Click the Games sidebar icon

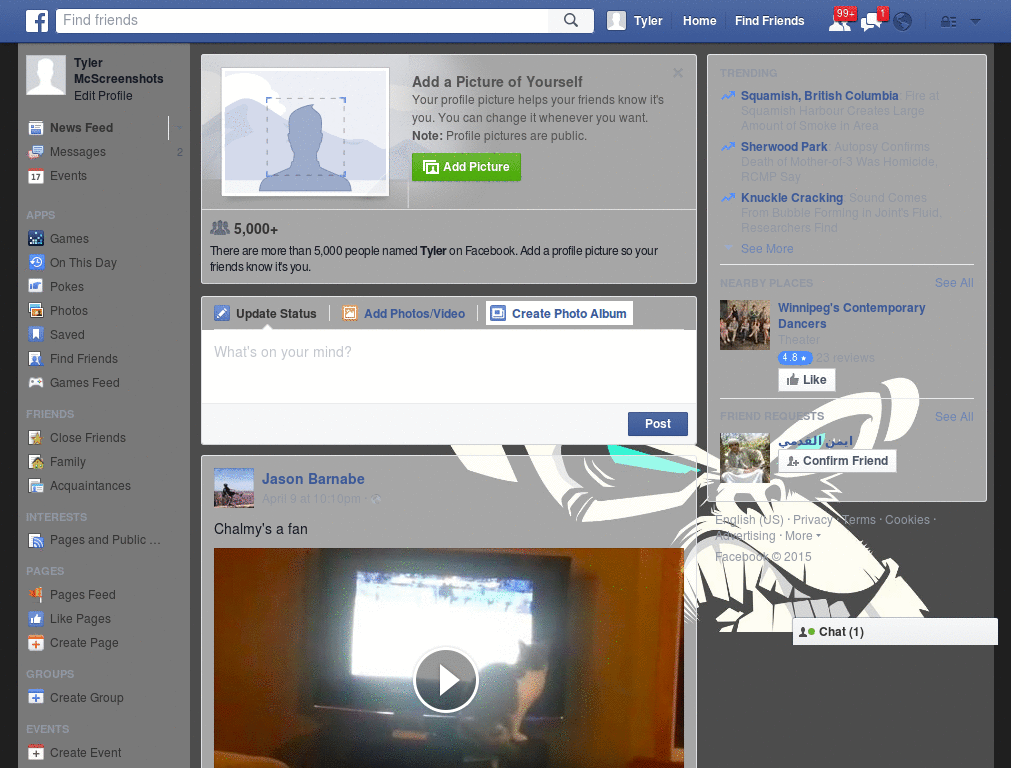click(36, 238)
